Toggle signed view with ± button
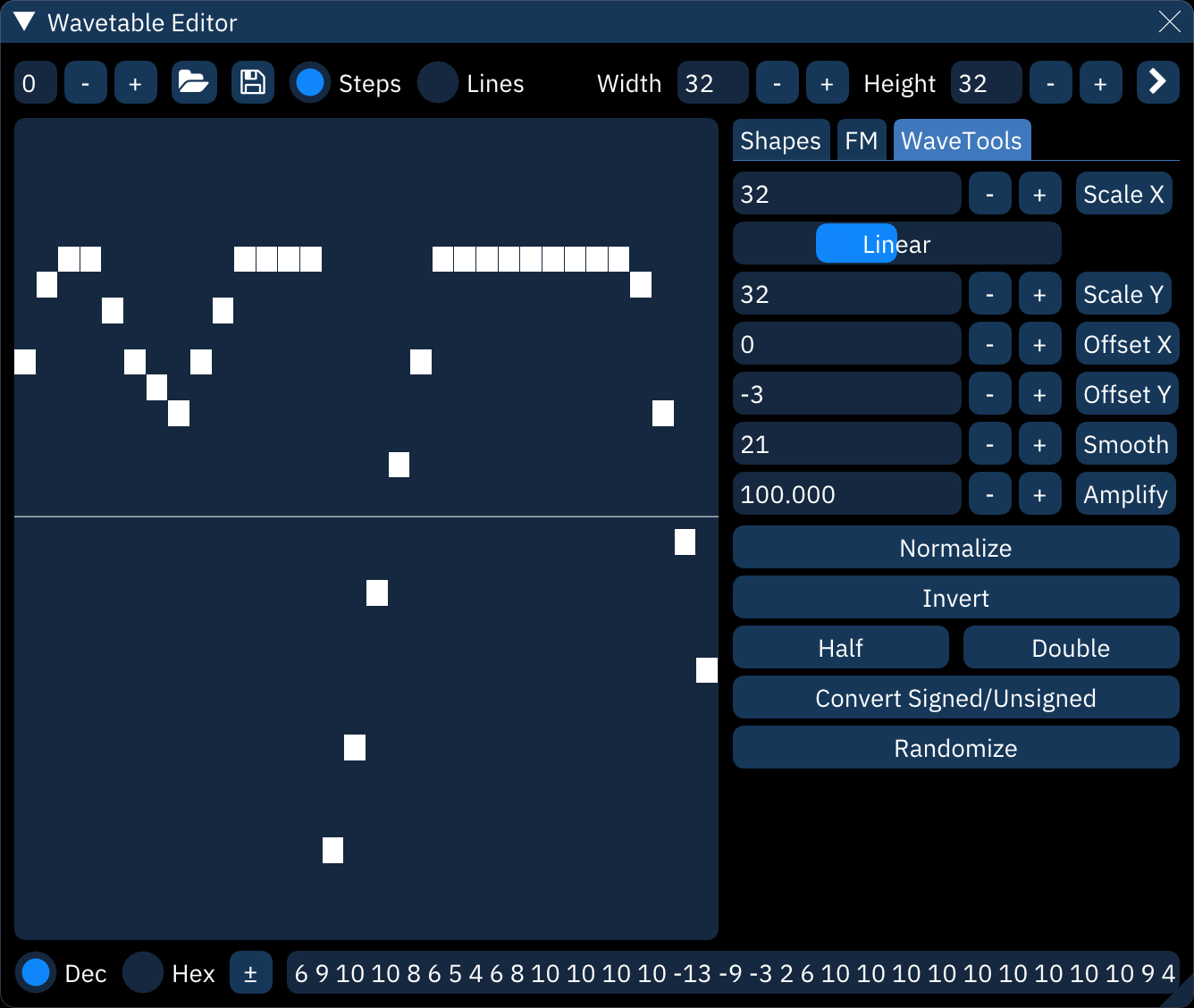 (x=250, y=973)
